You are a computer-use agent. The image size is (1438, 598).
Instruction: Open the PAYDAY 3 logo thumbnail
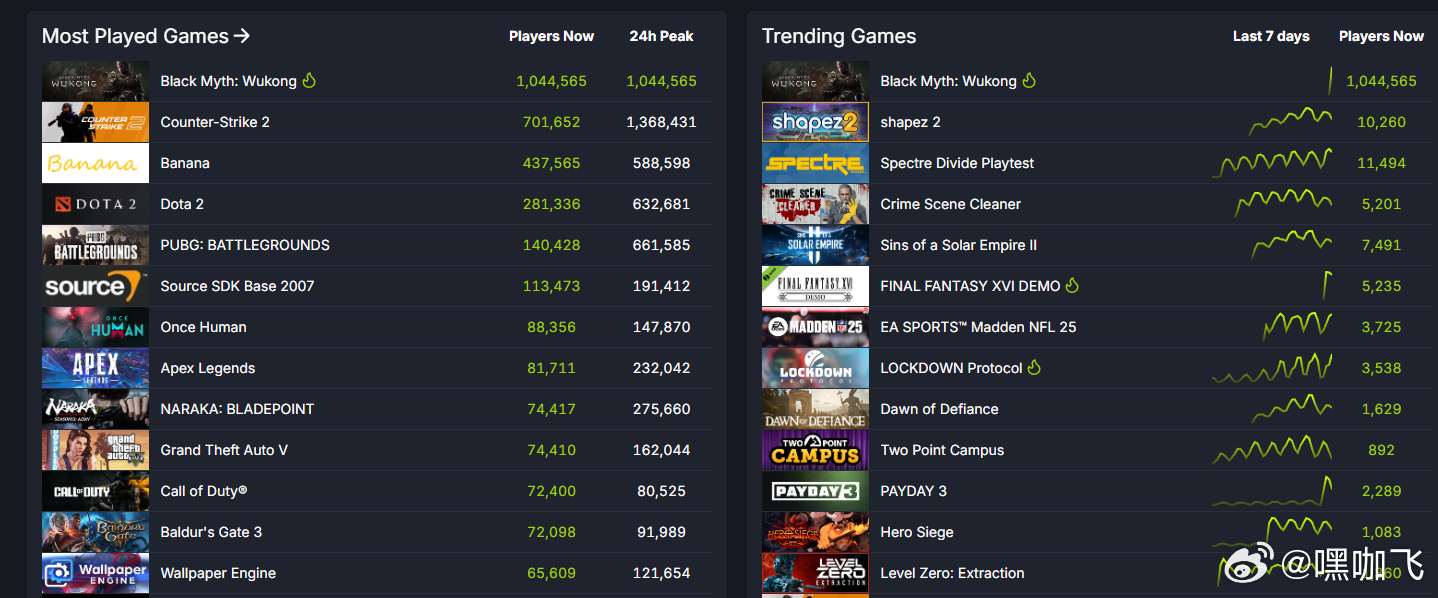click(815, 491)
